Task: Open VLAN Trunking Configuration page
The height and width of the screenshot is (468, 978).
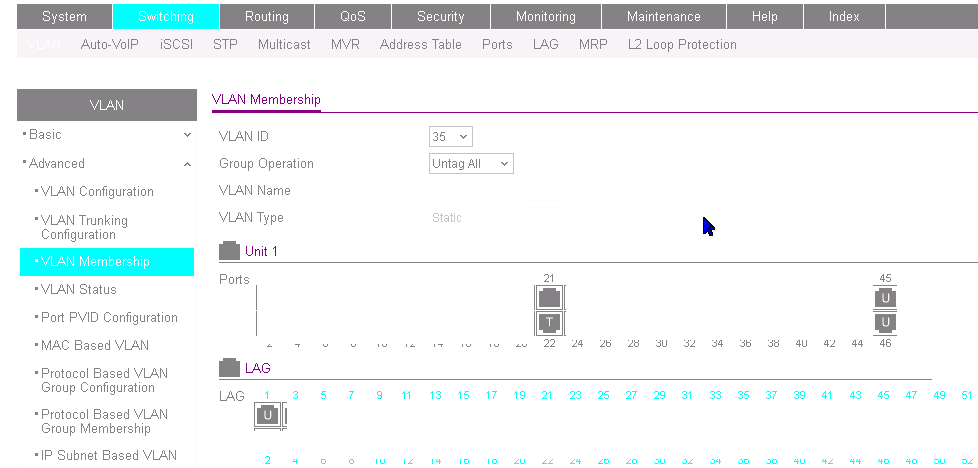Action: coord(84,227)
